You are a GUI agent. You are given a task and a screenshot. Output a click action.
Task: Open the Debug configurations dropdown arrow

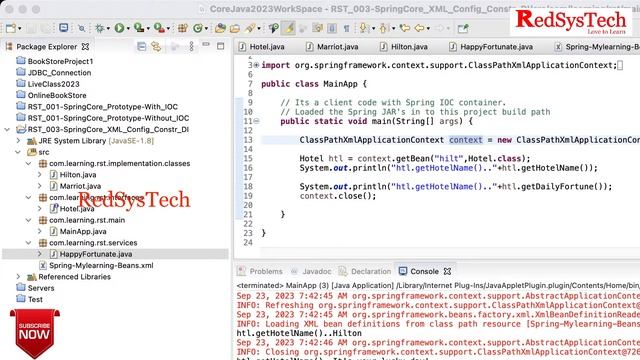point(108,29)
